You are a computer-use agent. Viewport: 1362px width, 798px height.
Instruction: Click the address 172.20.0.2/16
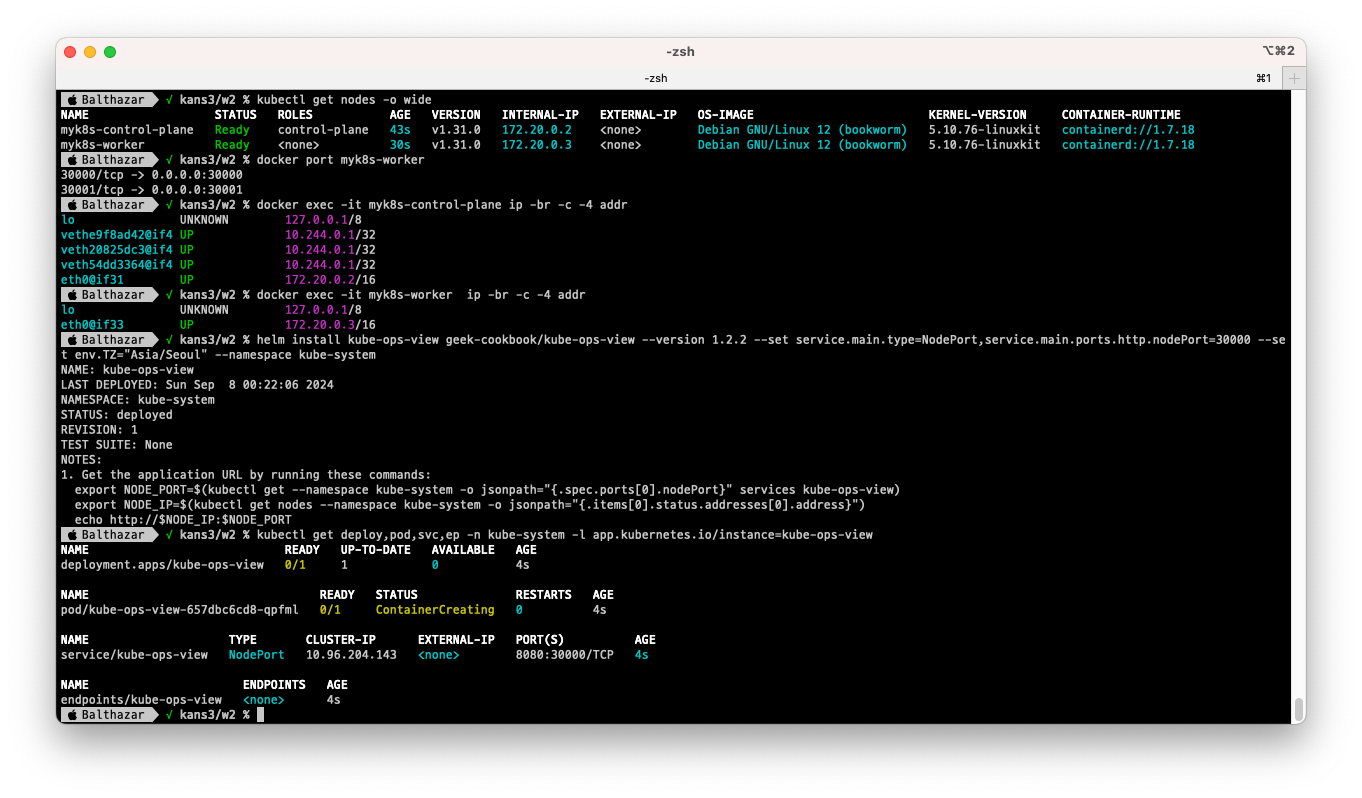(x=330, y=280)
